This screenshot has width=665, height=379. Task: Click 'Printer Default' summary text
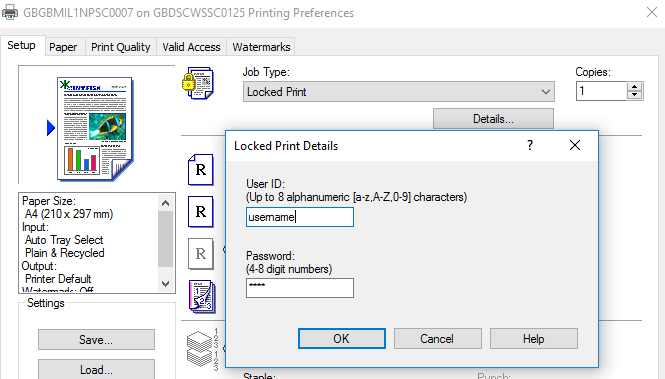(x=58, y=279)
